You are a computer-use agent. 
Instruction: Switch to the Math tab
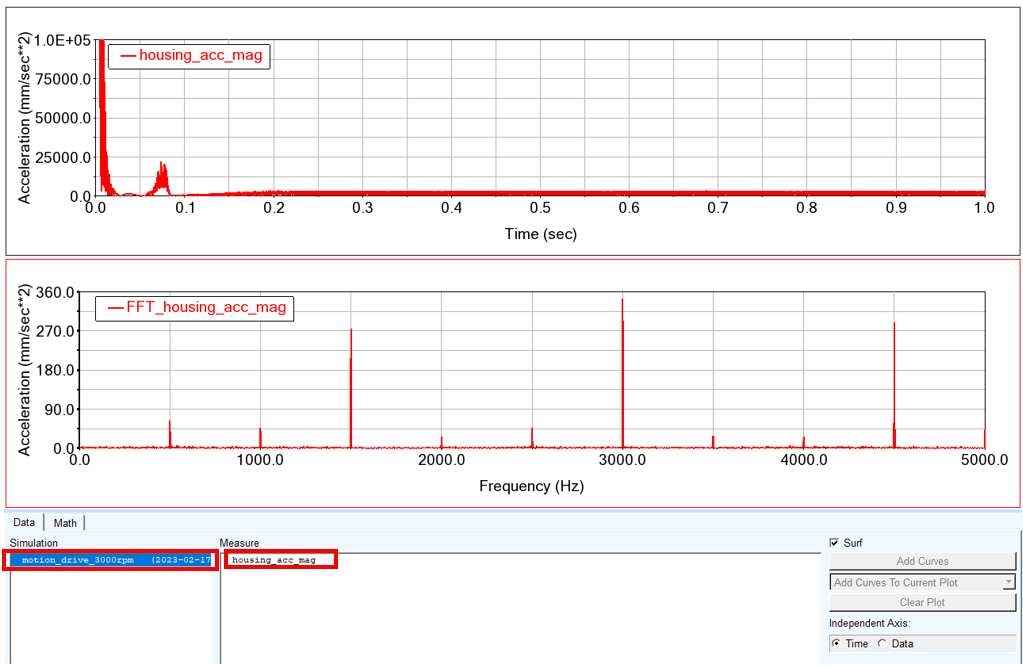pos(65,523)
